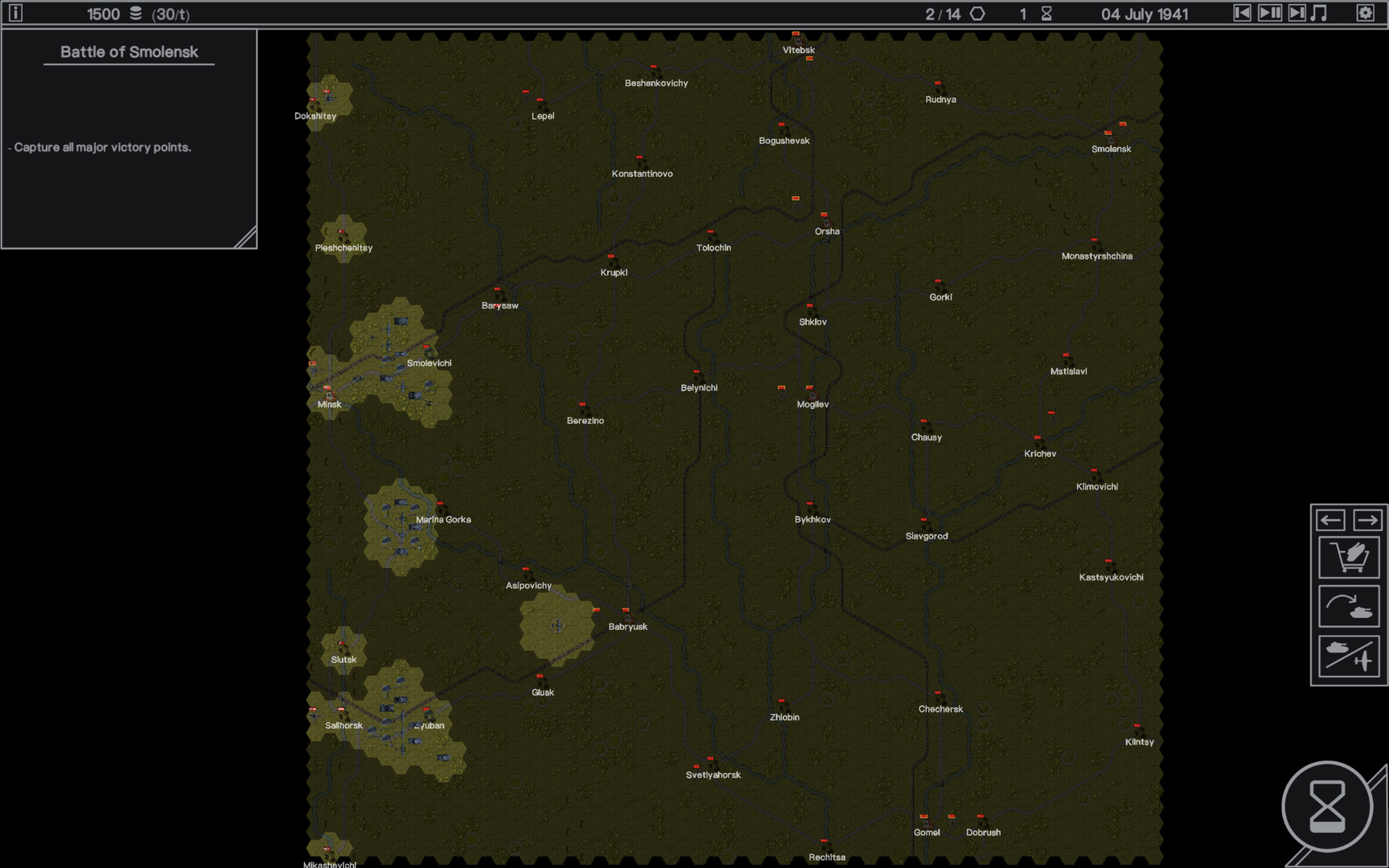
Task: Select the Minsk city hex
Action: point(329,393)
